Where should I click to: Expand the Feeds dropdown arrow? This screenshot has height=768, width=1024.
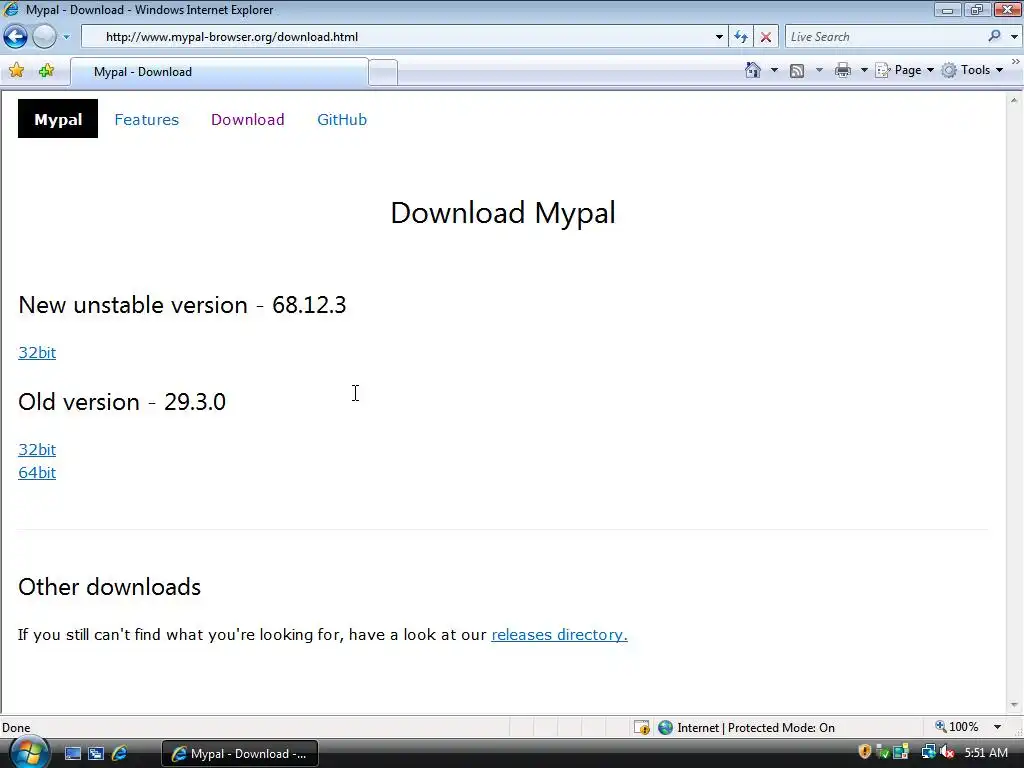pyautogui.click(x=819, y=70)
